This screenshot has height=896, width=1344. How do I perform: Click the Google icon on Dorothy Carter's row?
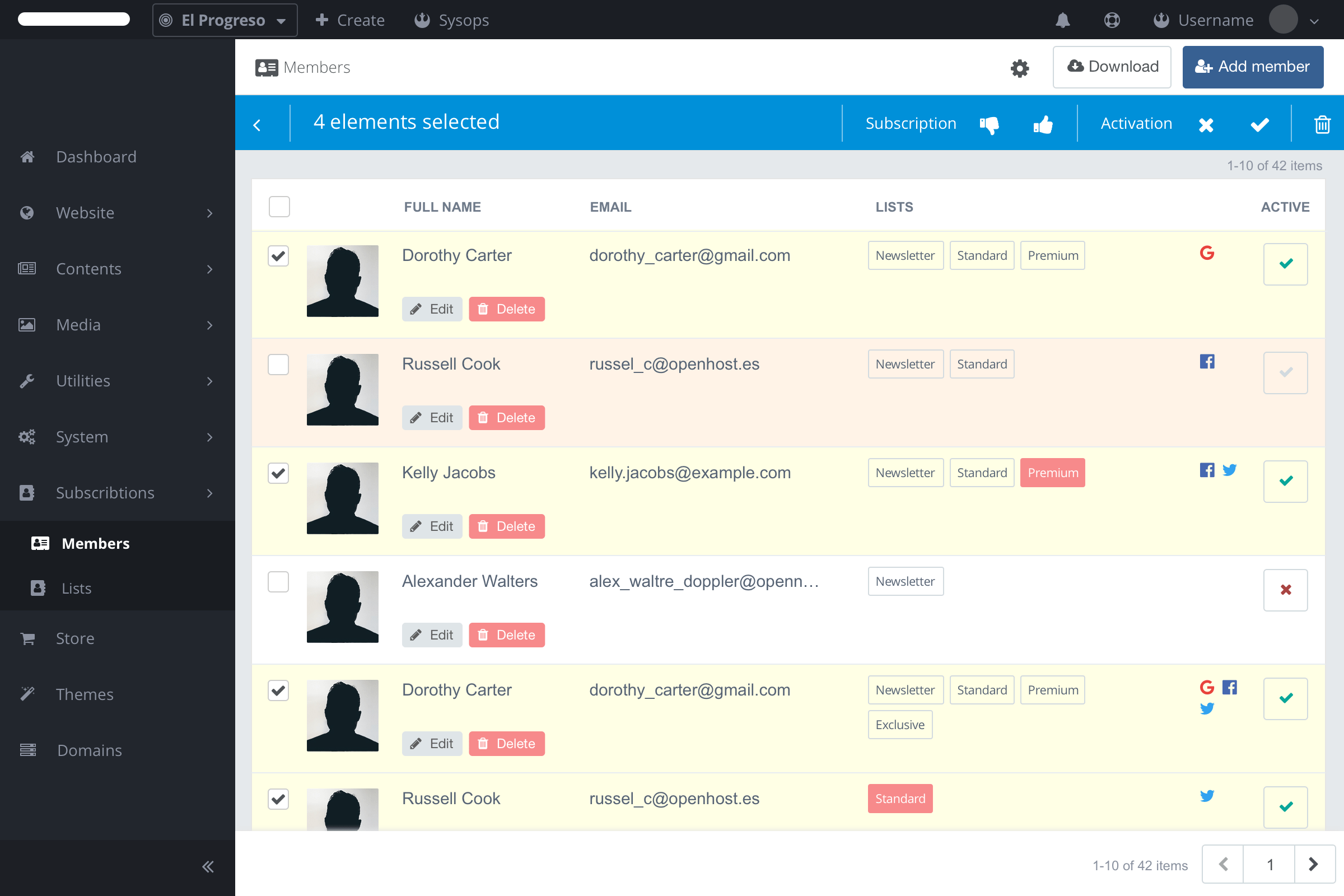click(x=1207, y=253)
